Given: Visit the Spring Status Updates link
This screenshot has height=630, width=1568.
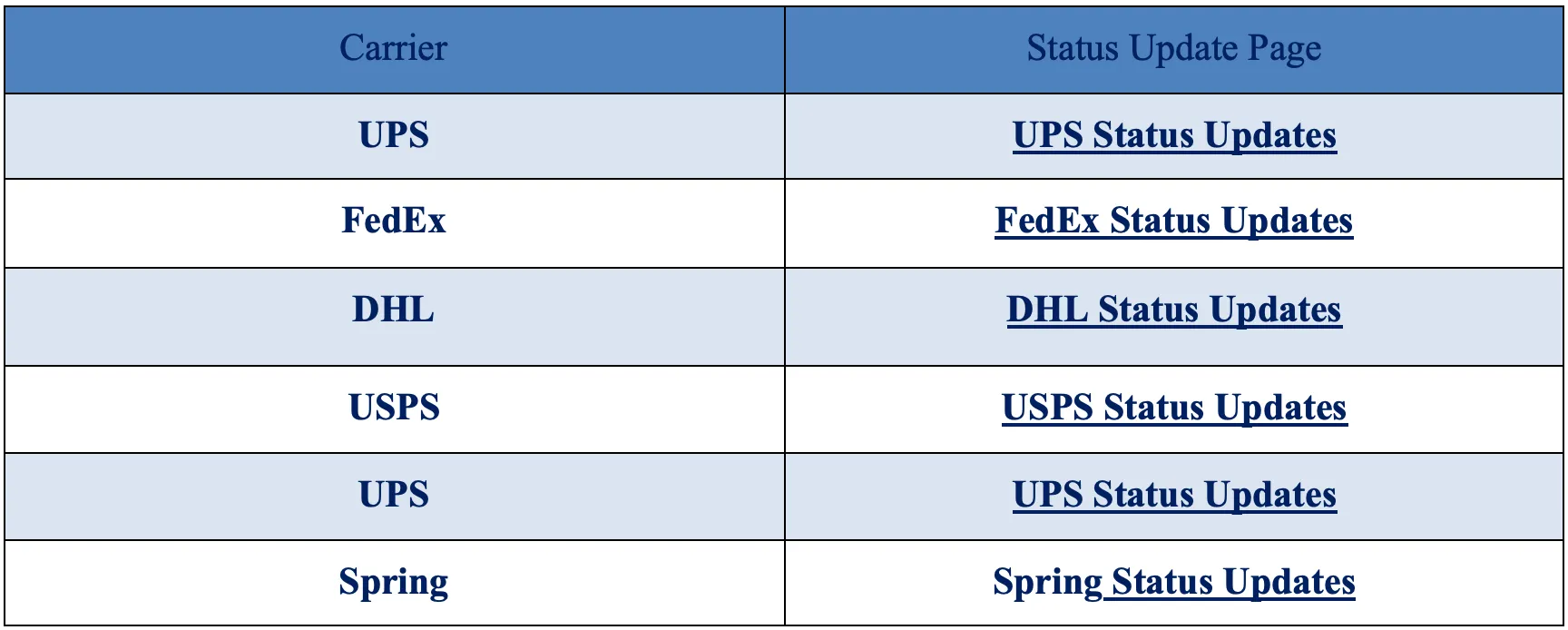Looking at the screenshot, I should coord(1173,582).
